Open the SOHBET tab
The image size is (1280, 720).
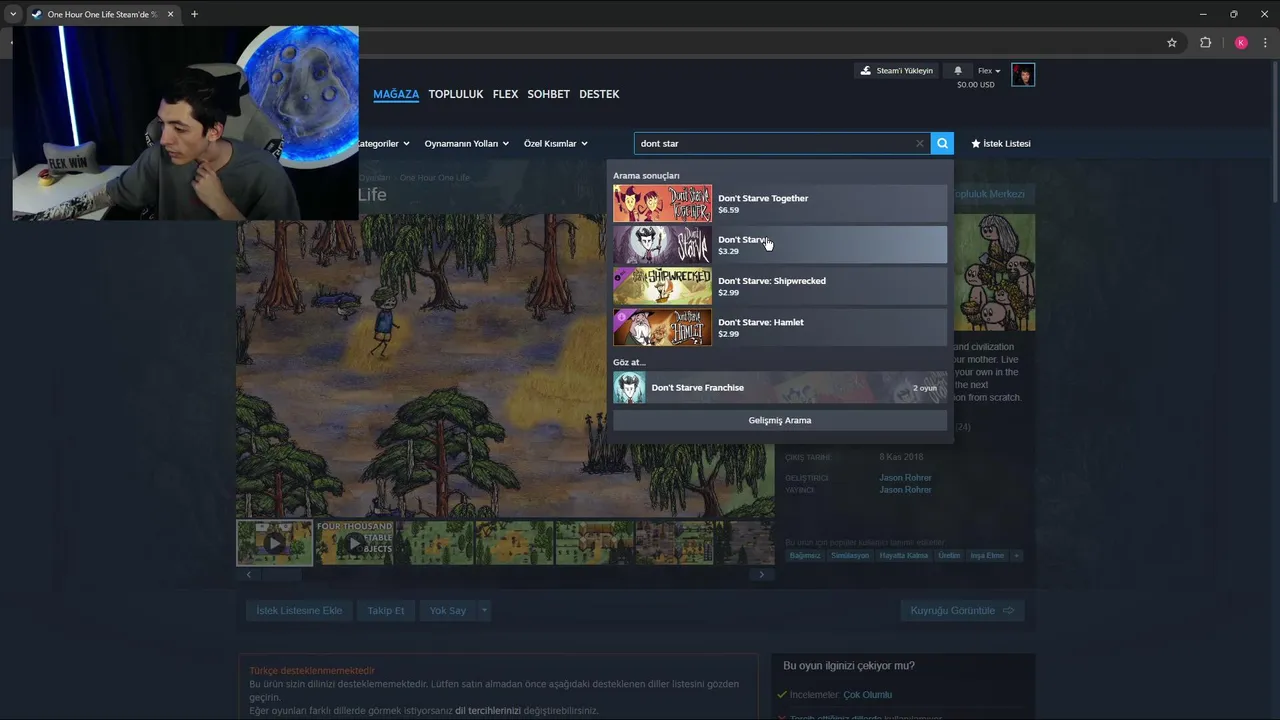548,94
